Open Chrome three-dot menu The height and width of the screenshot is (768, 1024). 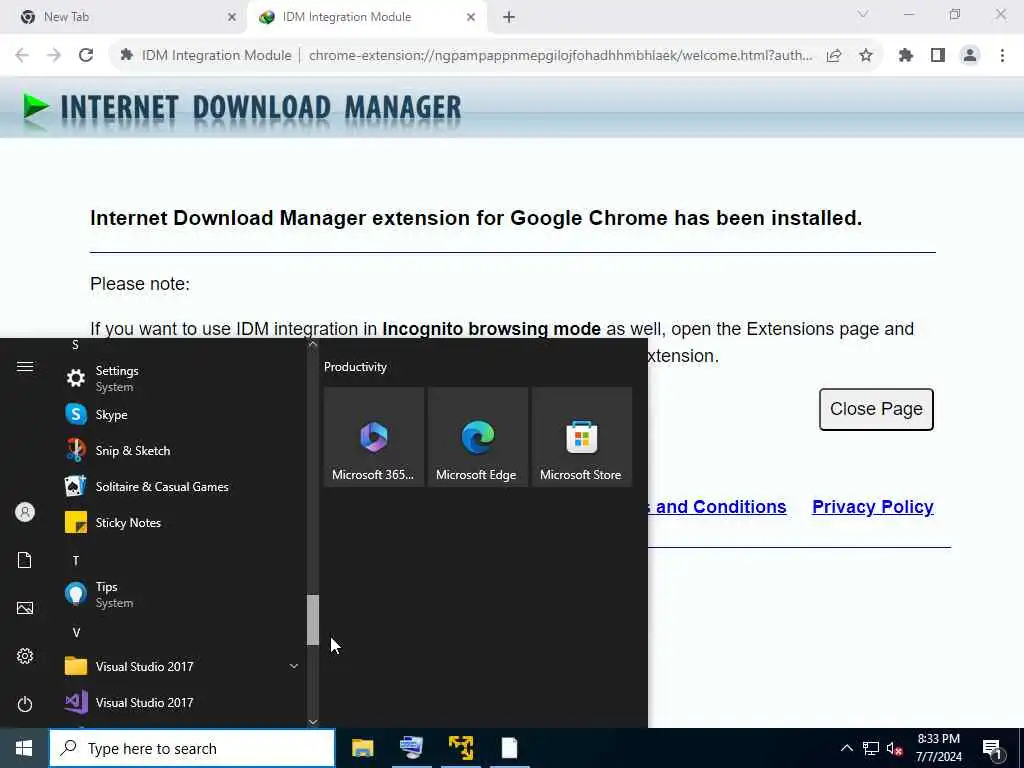(1002, 56)
